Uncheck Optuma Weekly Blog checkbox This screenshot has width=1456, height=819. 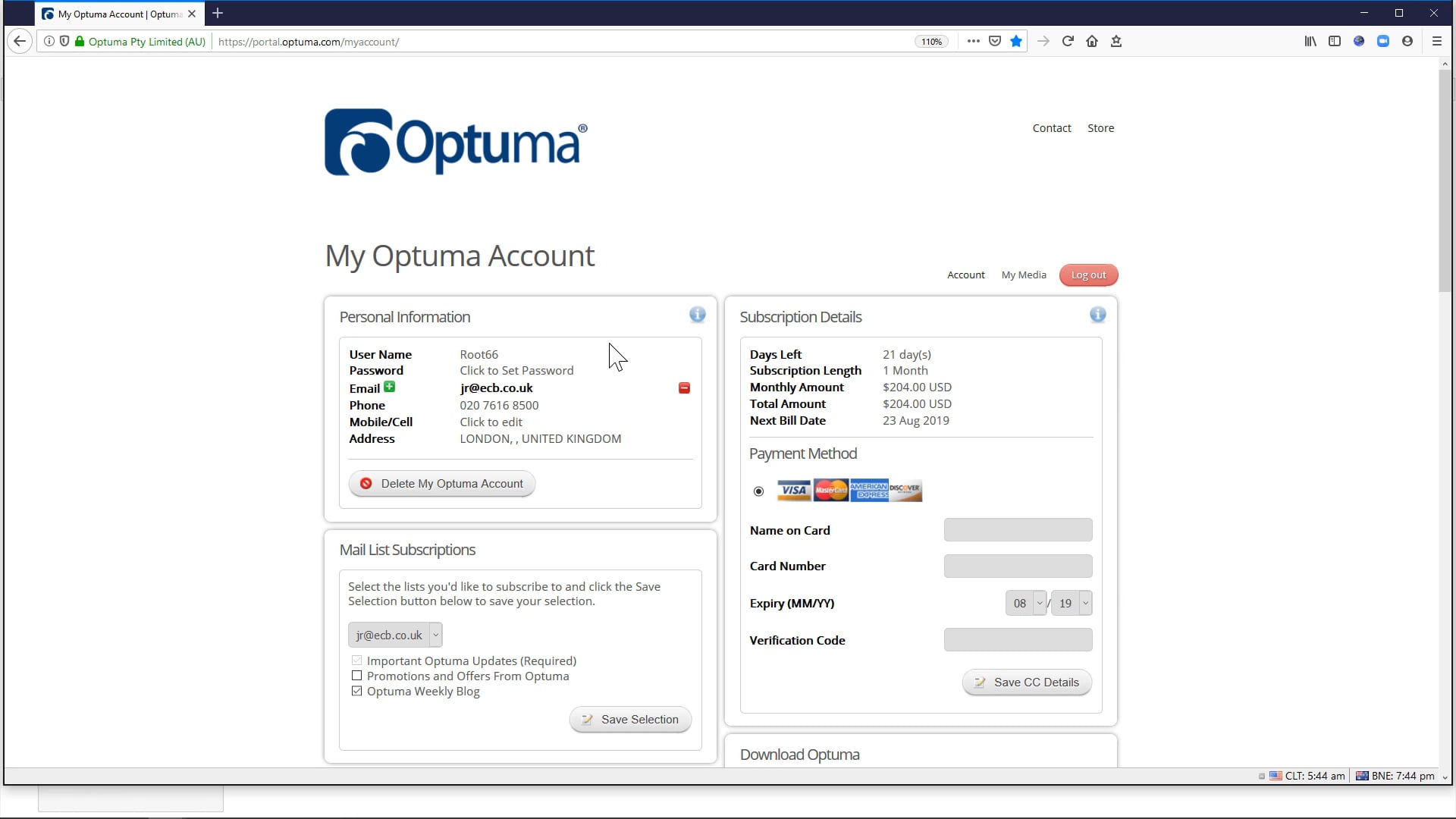pyautogui.click(x=356, y=691)
